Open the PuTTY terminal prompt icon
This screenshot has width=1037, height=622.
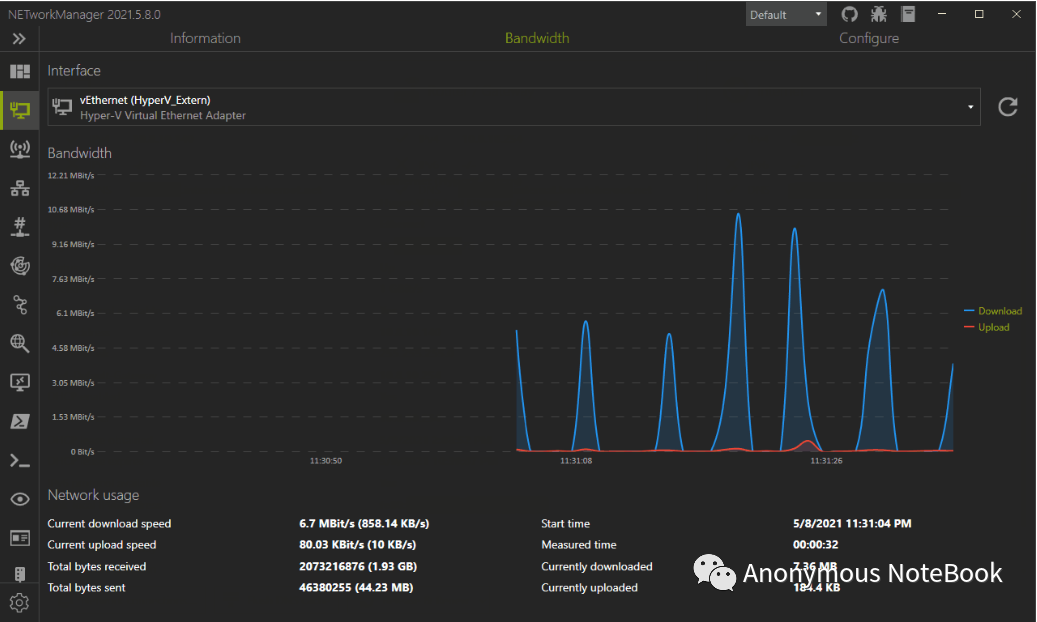coord(20,461)
